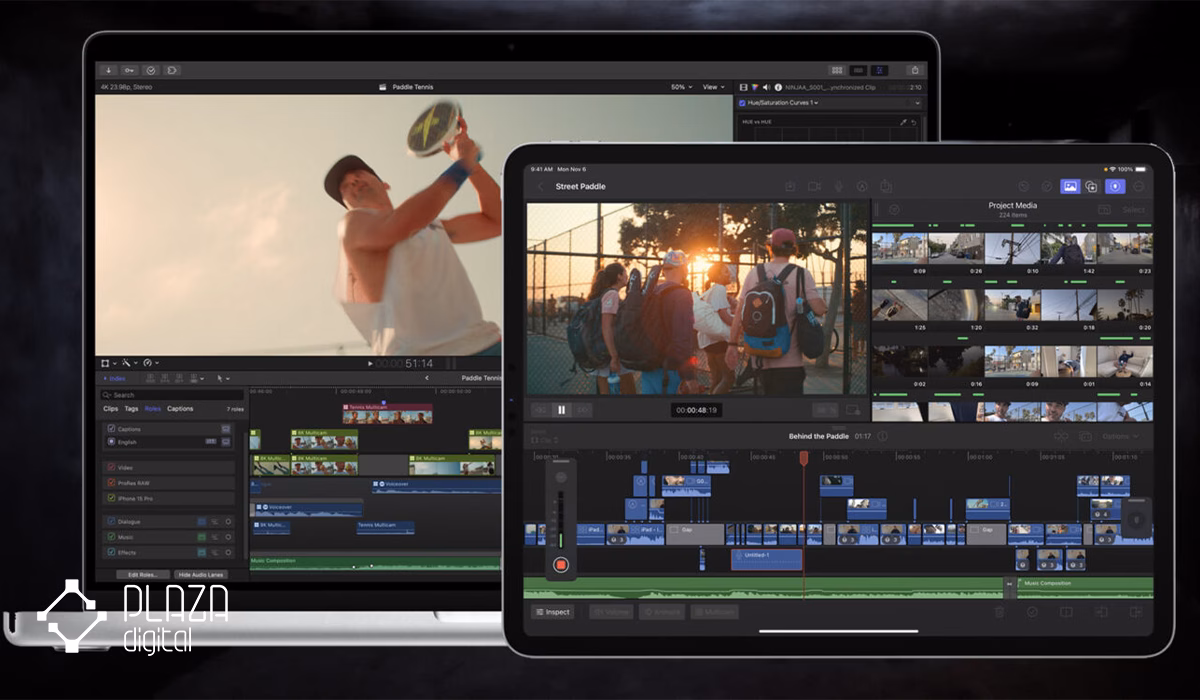Tap the iPad camera record icon
The image size is (1200, 700).
[814, 187]
